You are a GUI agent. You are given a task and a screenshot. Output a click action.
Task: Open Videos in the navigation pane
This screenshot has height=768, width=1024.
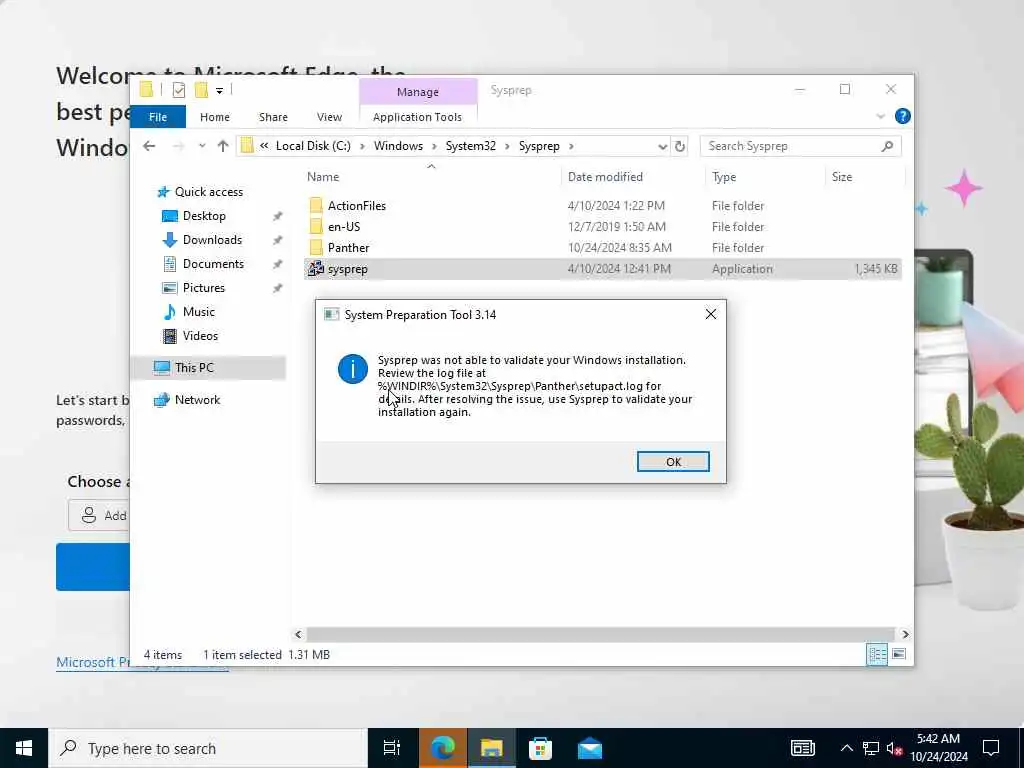[x=200, y=336]
